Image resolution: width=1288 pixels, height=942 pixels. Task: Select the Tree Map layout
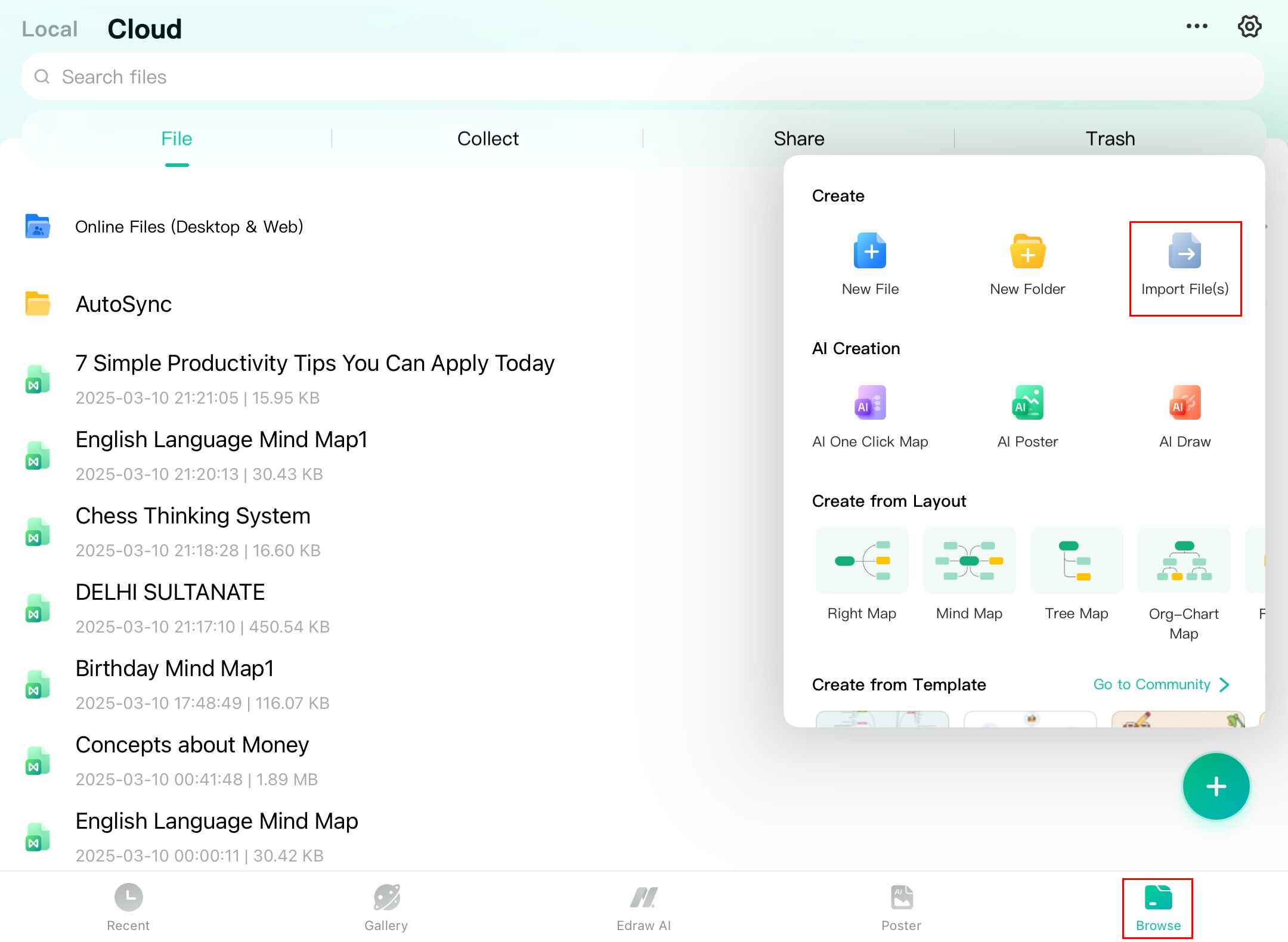coord(1076,562)
